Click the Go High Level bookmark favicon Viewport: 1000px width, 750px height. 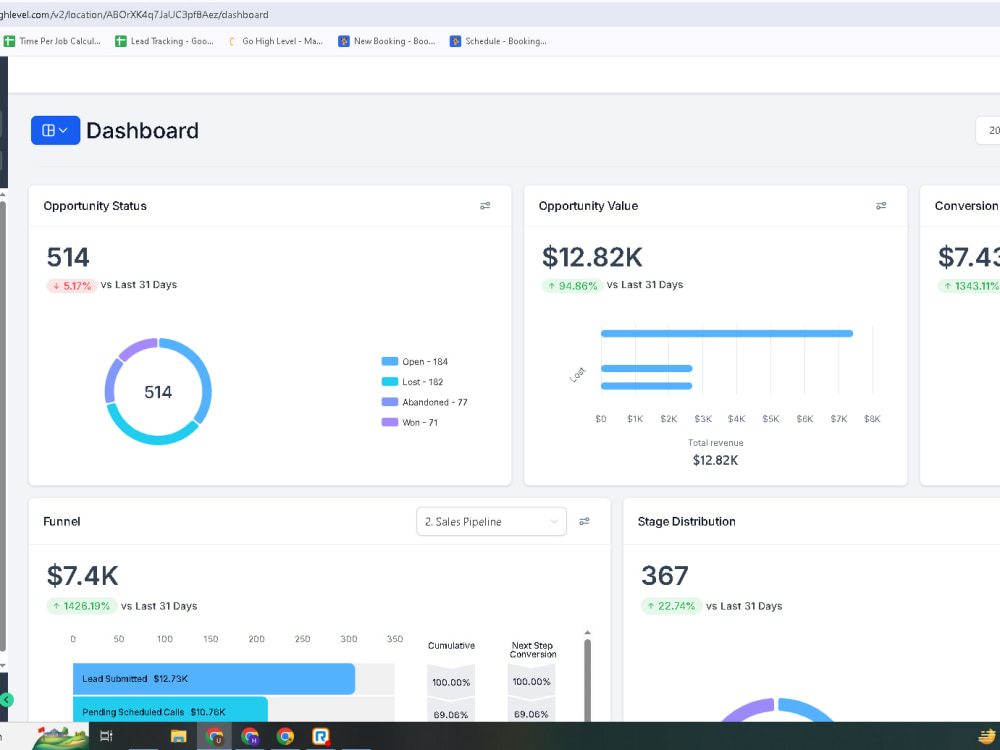pos(232,41)
